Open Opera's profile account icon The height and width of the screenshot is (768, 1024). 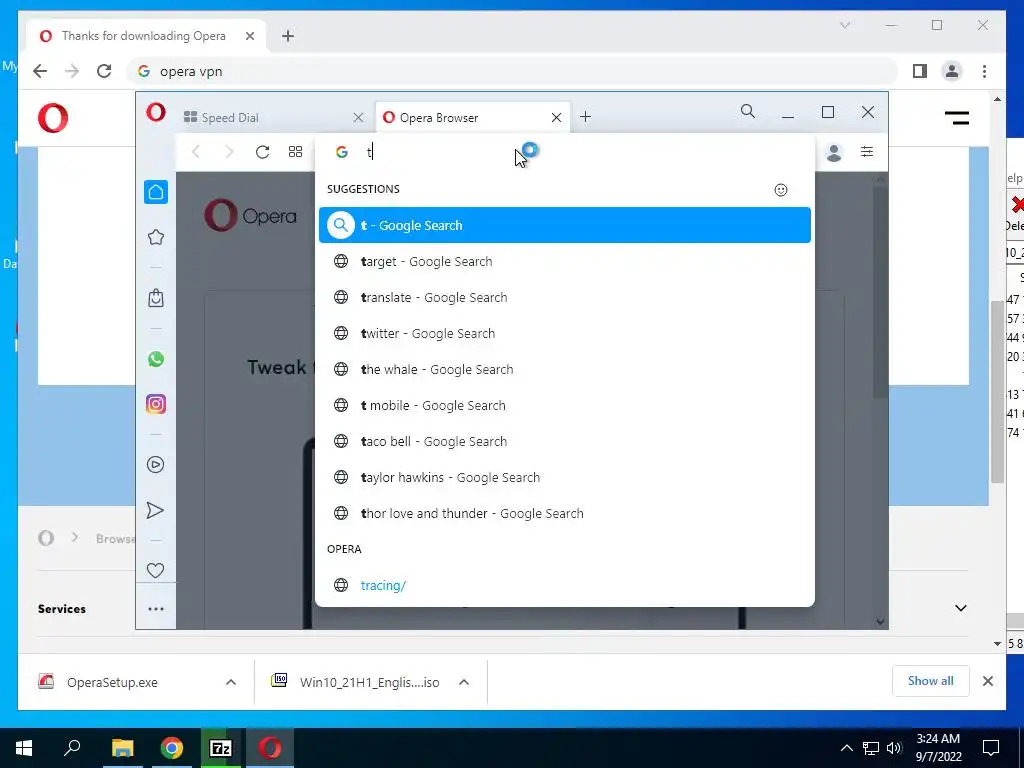(x=834, y=153)
